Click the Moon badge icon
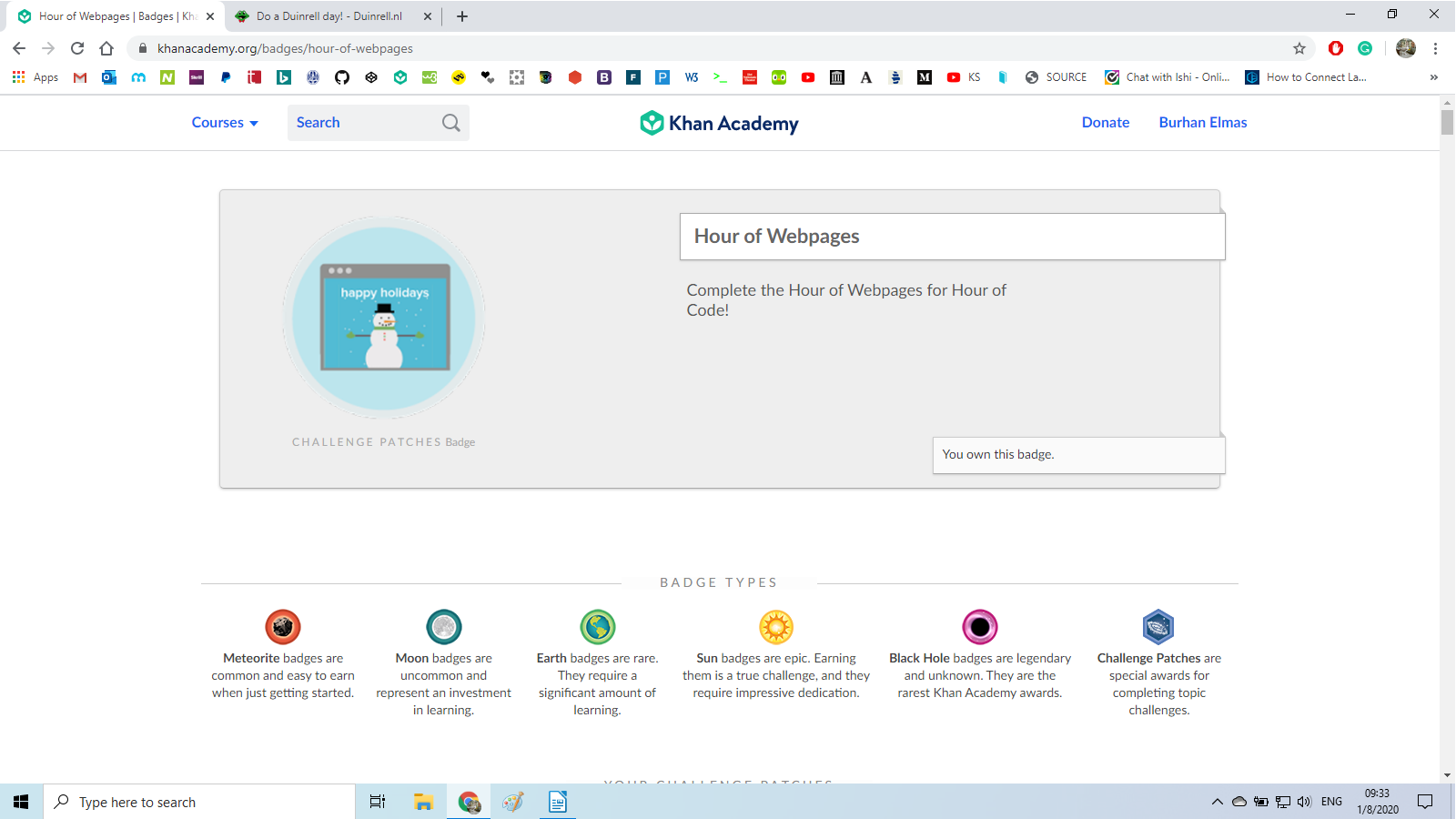The image size is (1456, 819). point(444,627)
